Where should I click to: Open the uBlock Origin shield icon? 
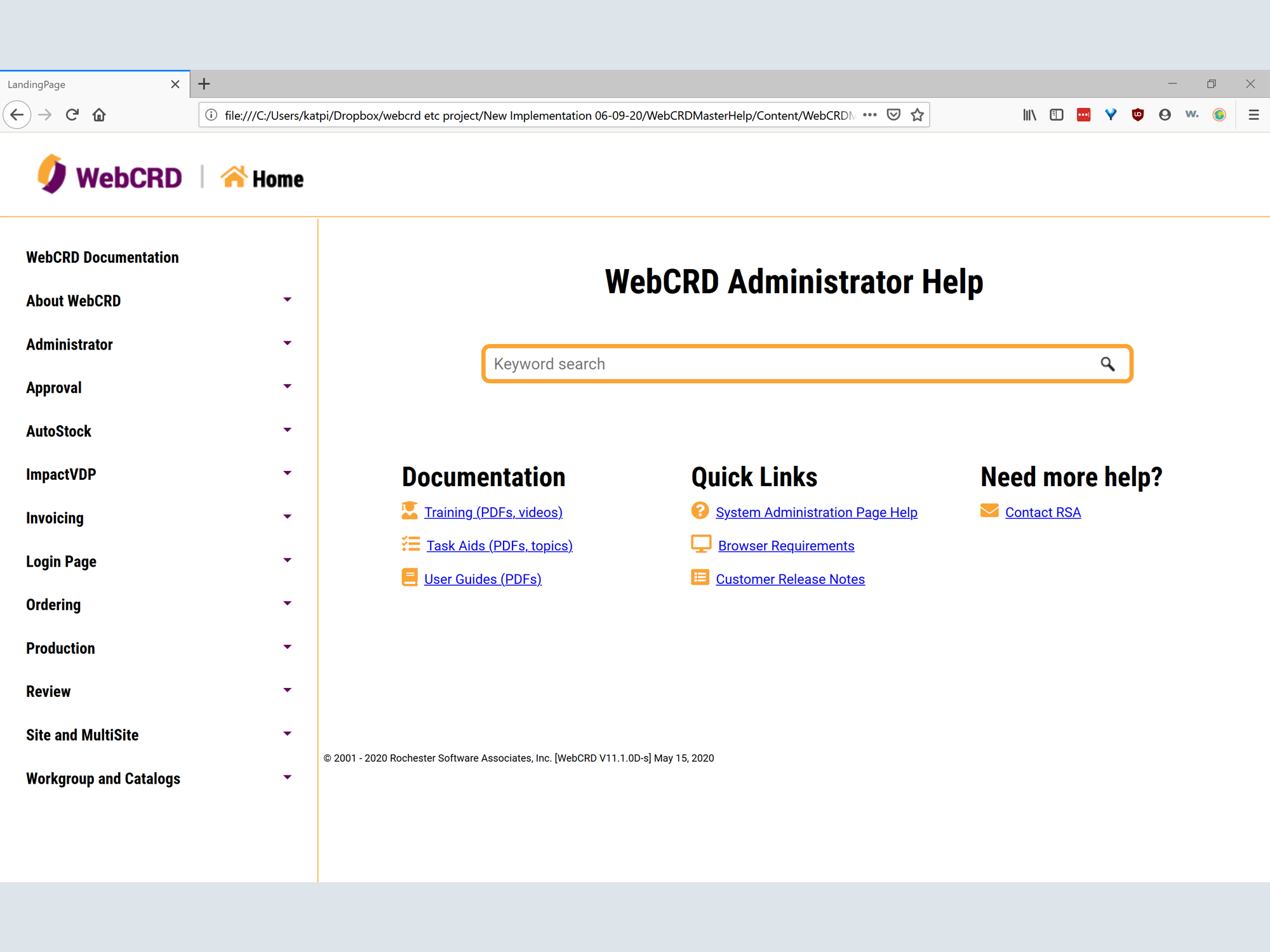[x=1137, y=115]
